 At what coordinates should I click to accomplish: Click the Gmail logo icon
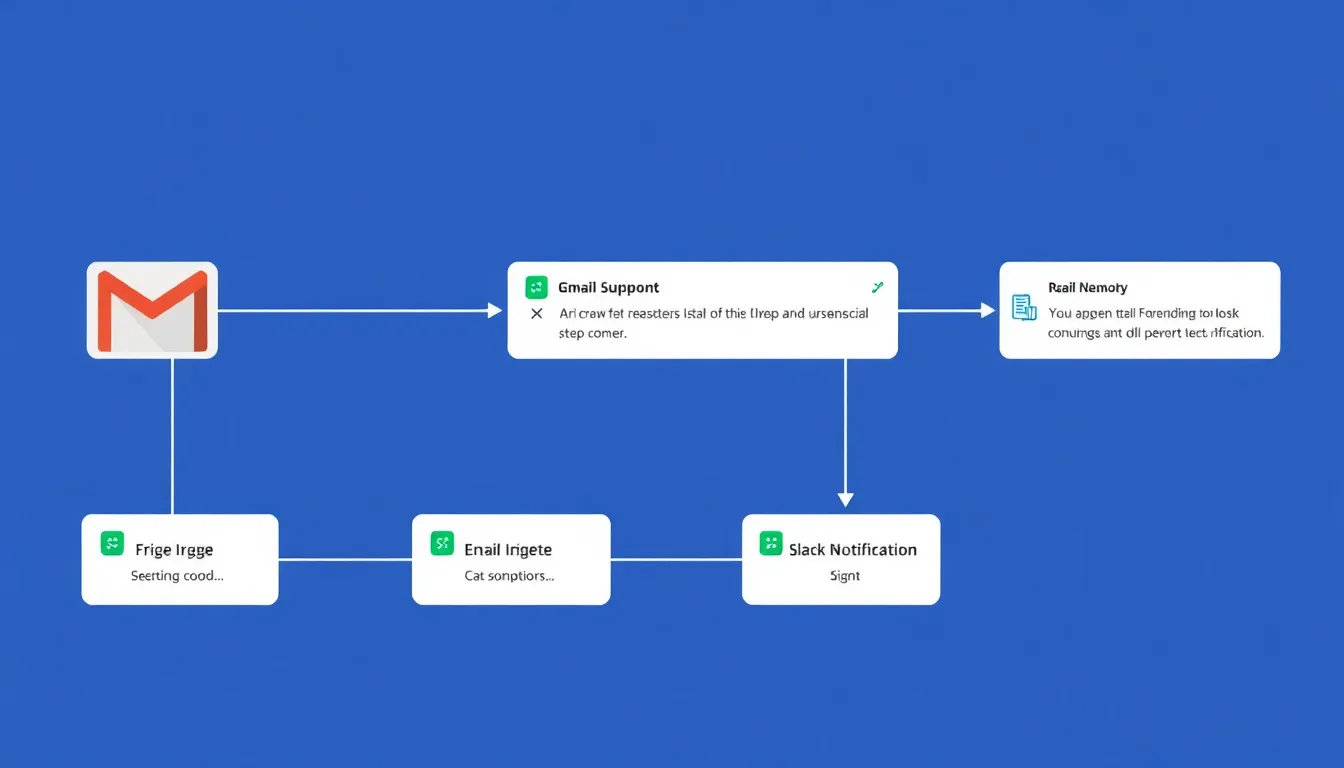(x=152, y=310)
